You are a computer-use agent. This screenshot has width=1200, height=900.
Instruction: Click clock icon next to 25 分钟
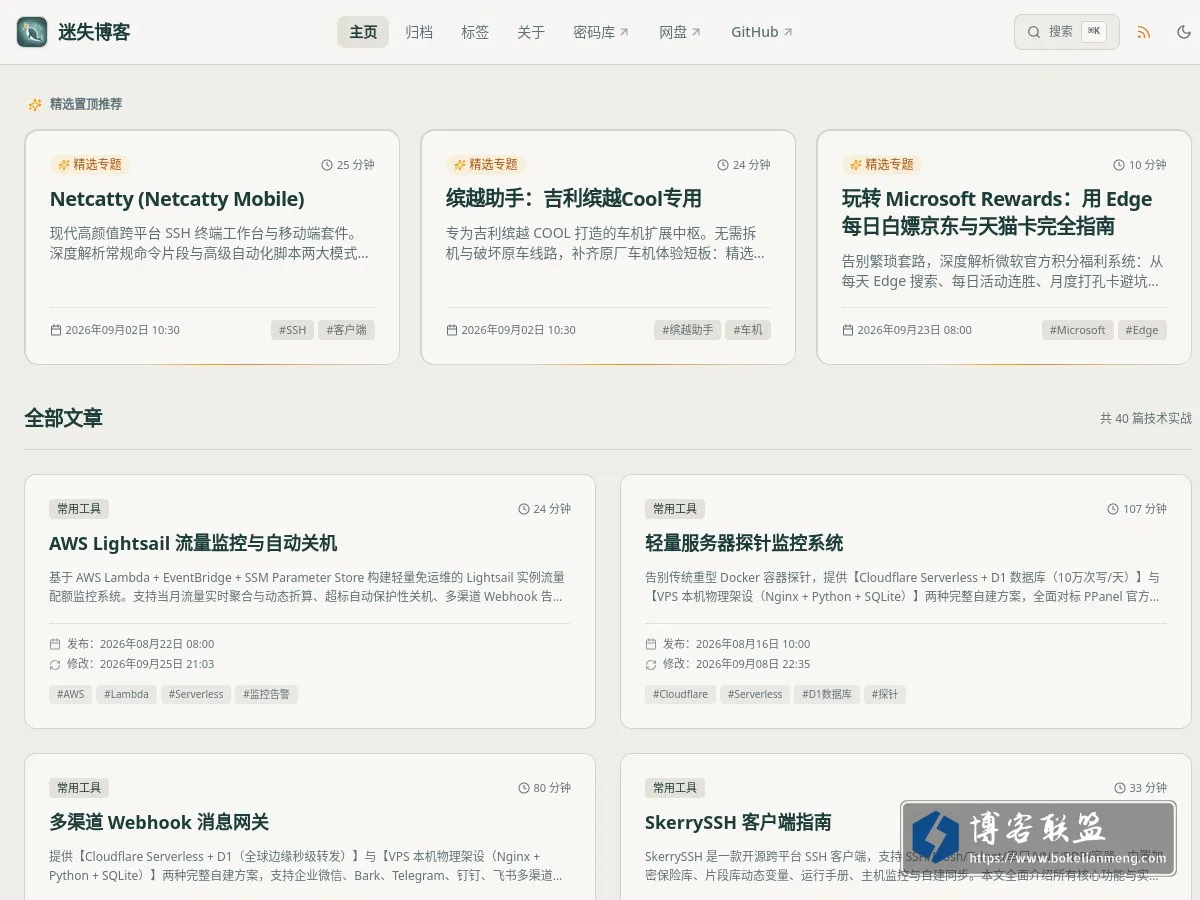[327, 165]
